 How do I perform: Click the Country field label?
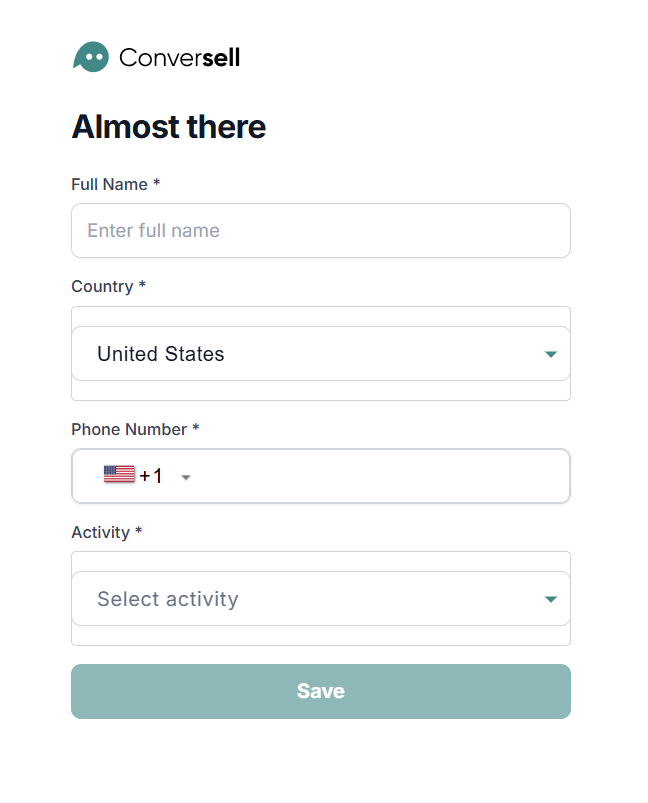[102, 286]
